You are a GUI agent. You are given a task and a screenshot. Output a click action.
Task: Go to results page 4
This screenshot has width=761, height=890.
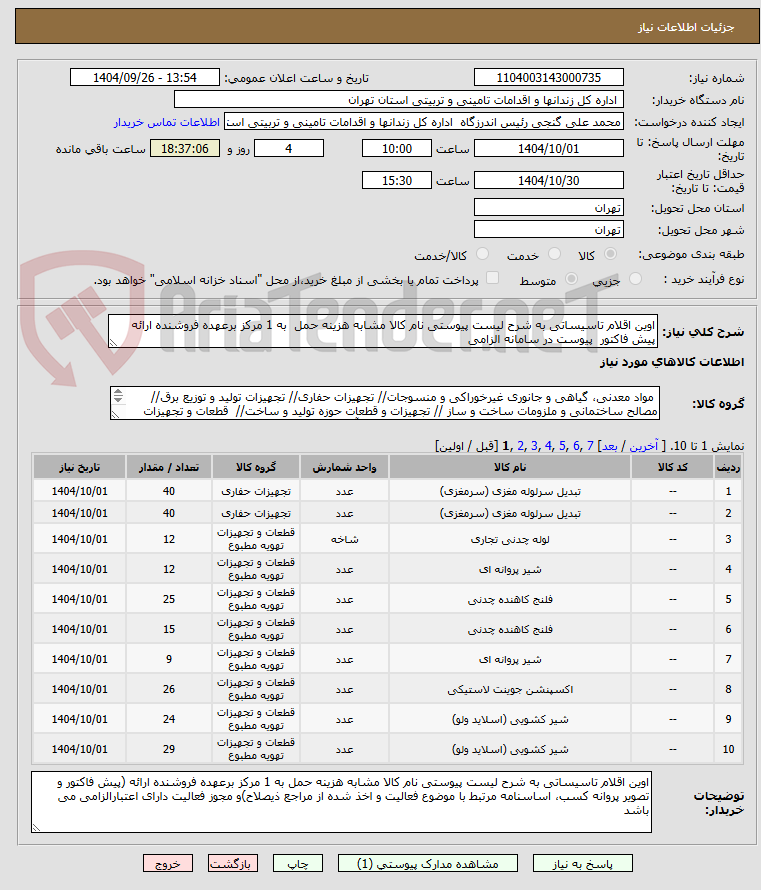(x=548, y=446)
